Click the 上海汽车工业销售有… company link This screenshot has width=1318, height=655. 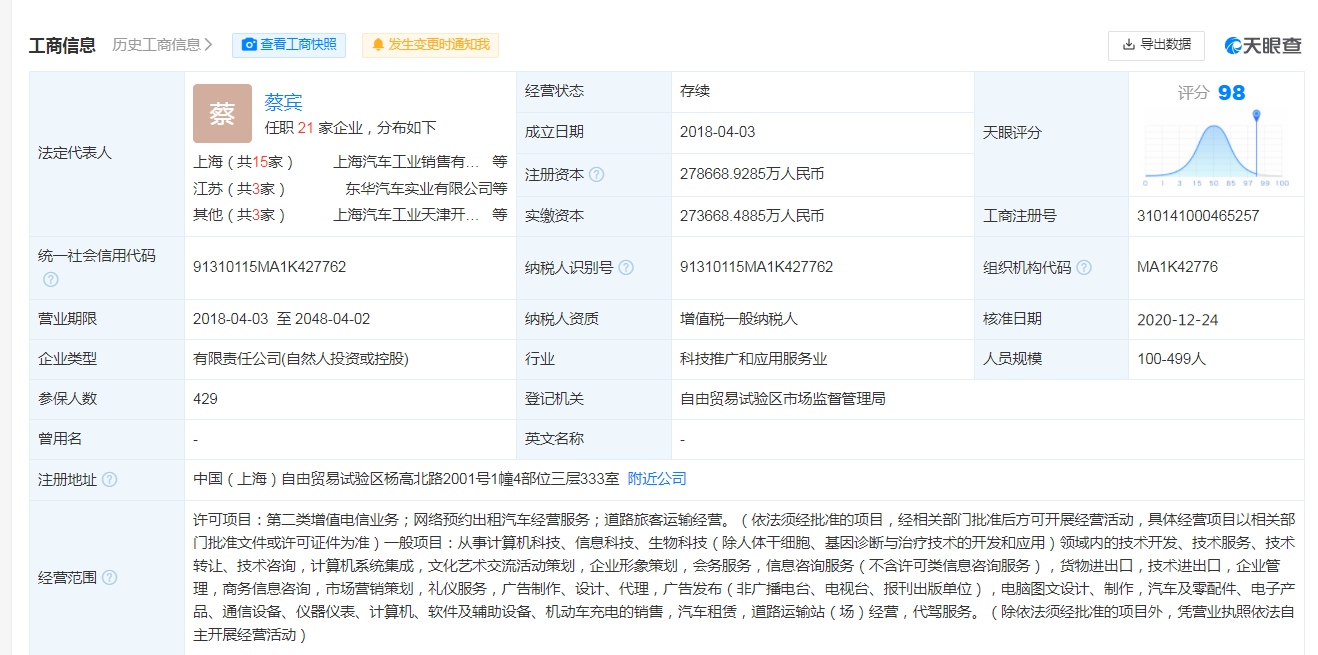click(x=407, y=161)
